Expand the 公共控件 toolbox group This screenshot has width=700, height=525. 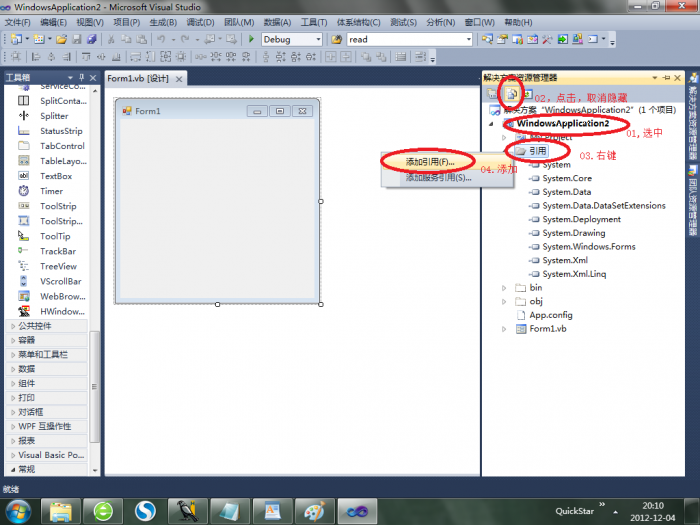click(x=13, y=326)
